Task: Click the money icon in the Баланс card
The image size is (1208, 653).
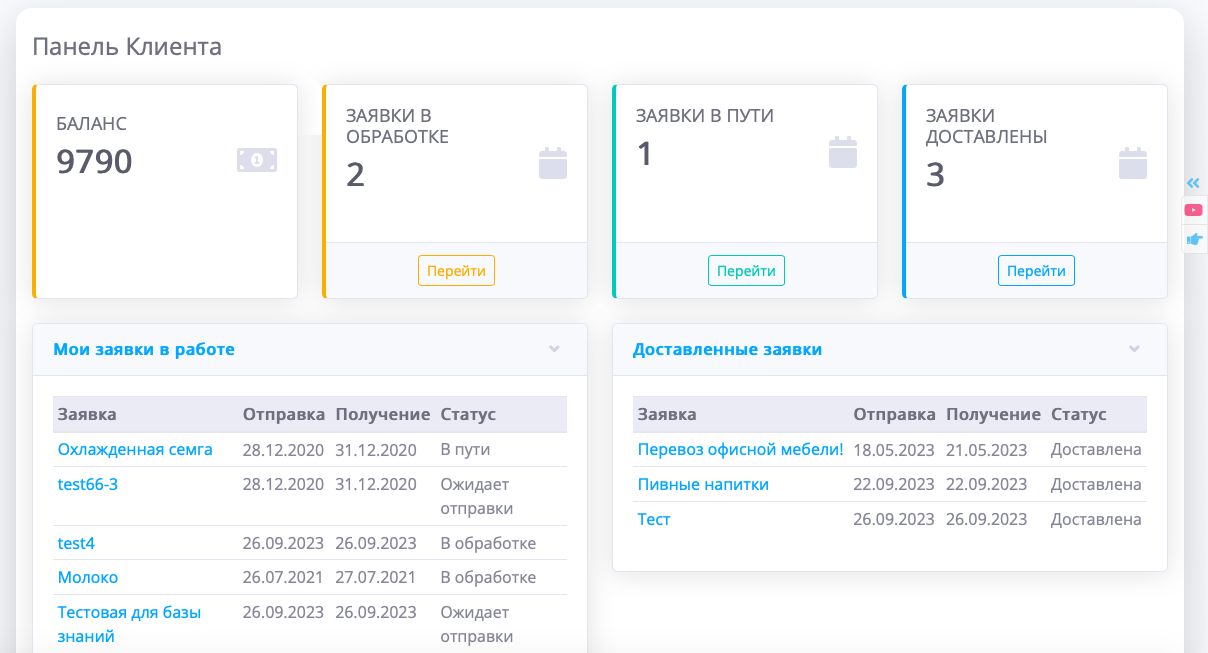Action: 257,159
